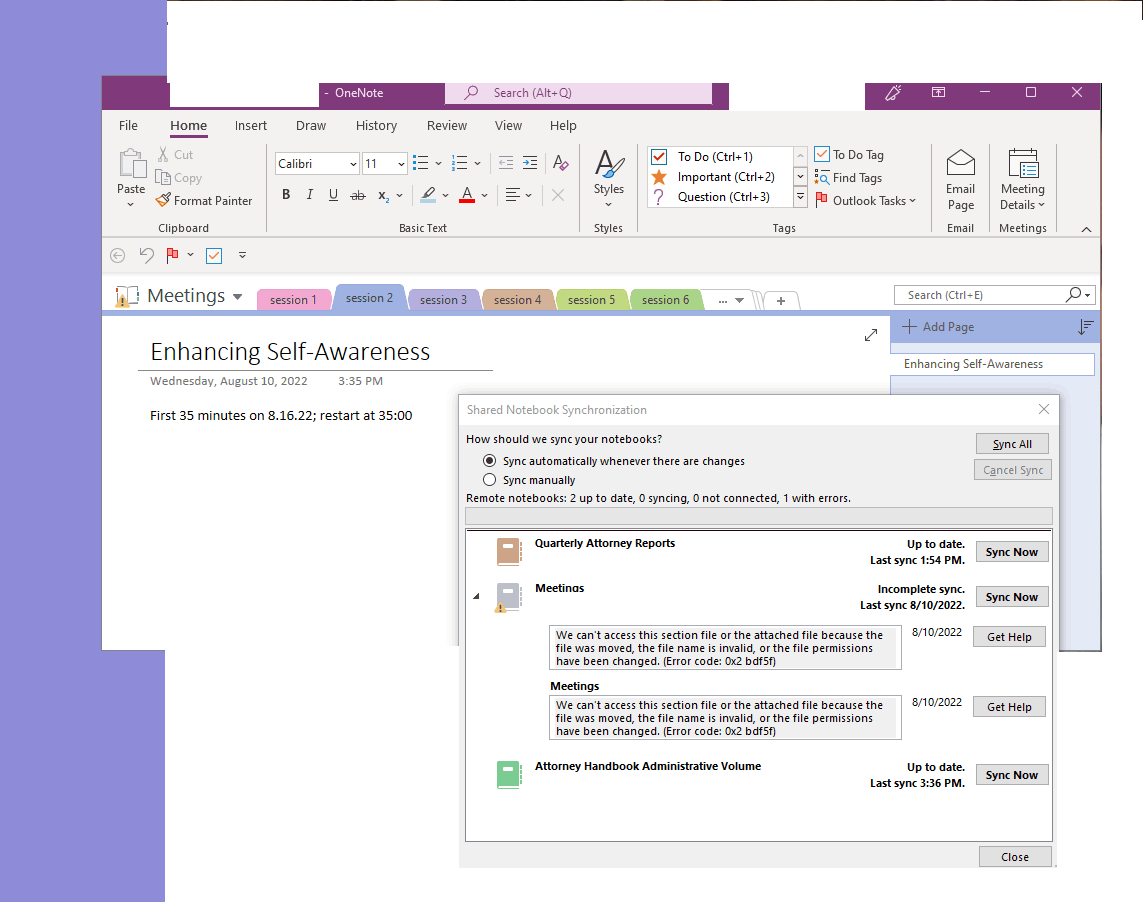The width and height of the screenshot is (1143, 902).
Task: Apply bold formatting
Action: (x=286, y=195)
